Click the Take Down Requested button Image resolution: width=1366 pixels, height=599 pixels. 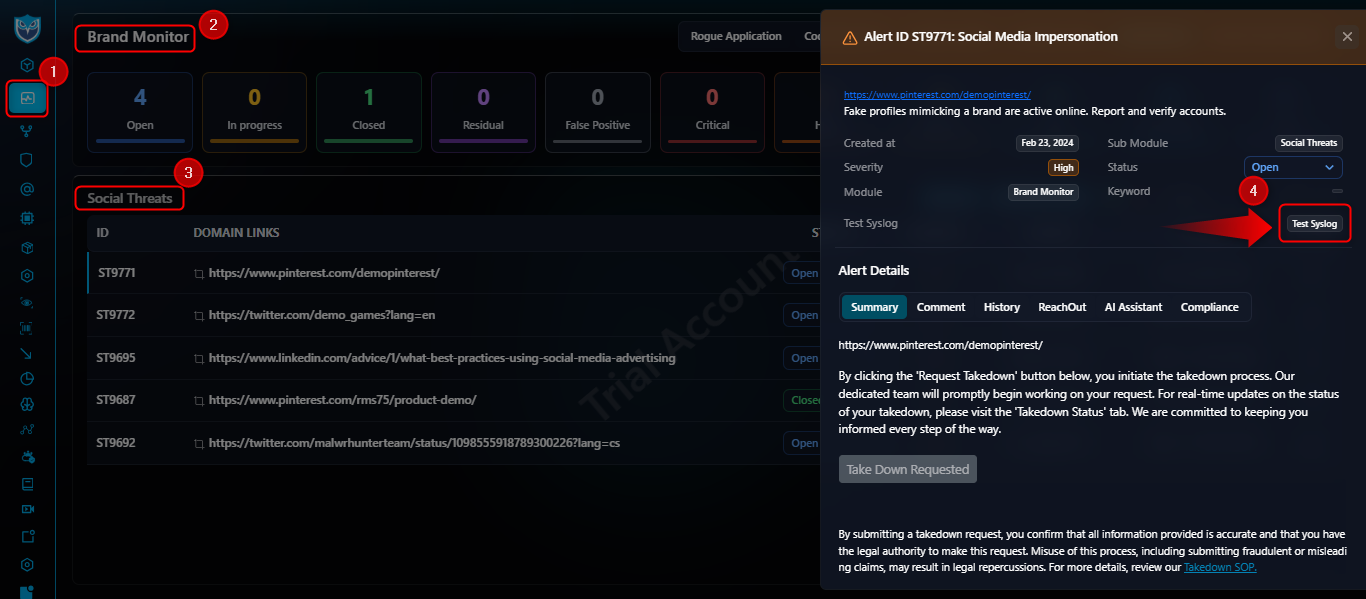coord(908,469)
